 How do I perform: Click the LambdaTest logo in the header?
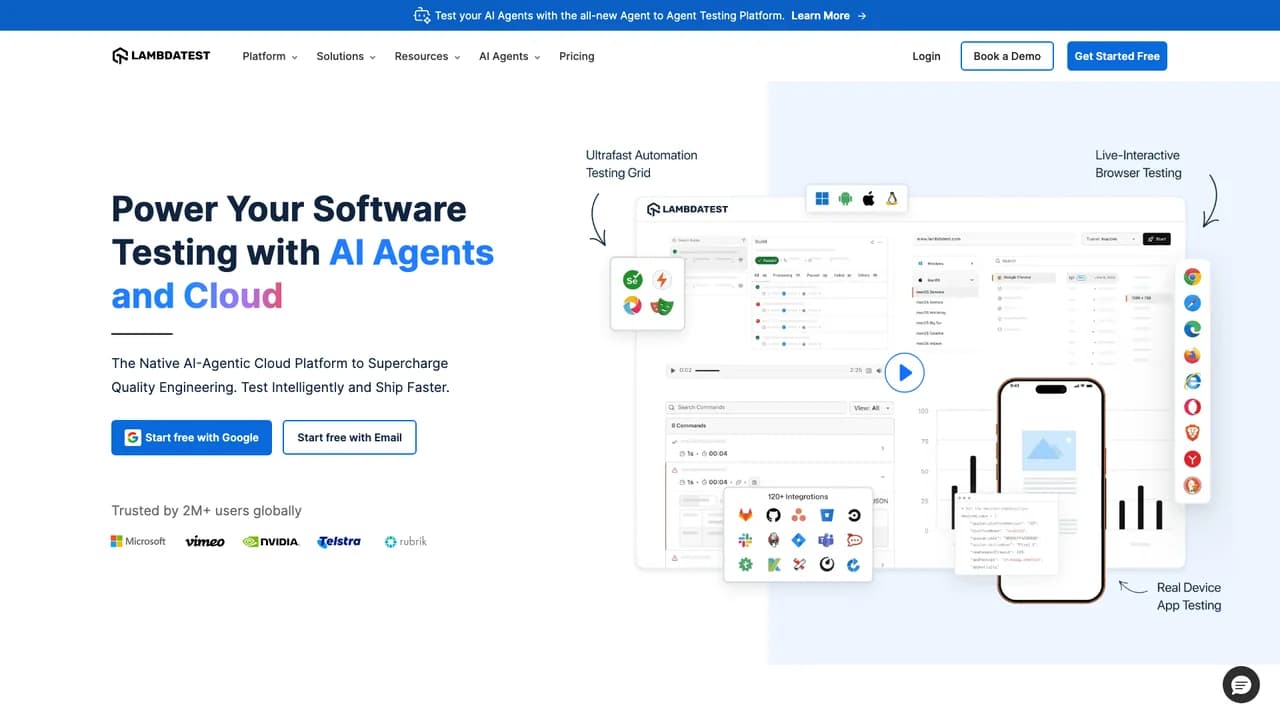pos(161,56)
